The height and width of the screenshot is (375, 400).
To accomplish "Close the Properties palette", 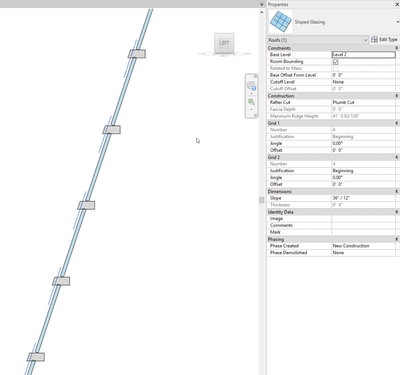I will pos(397,4).
